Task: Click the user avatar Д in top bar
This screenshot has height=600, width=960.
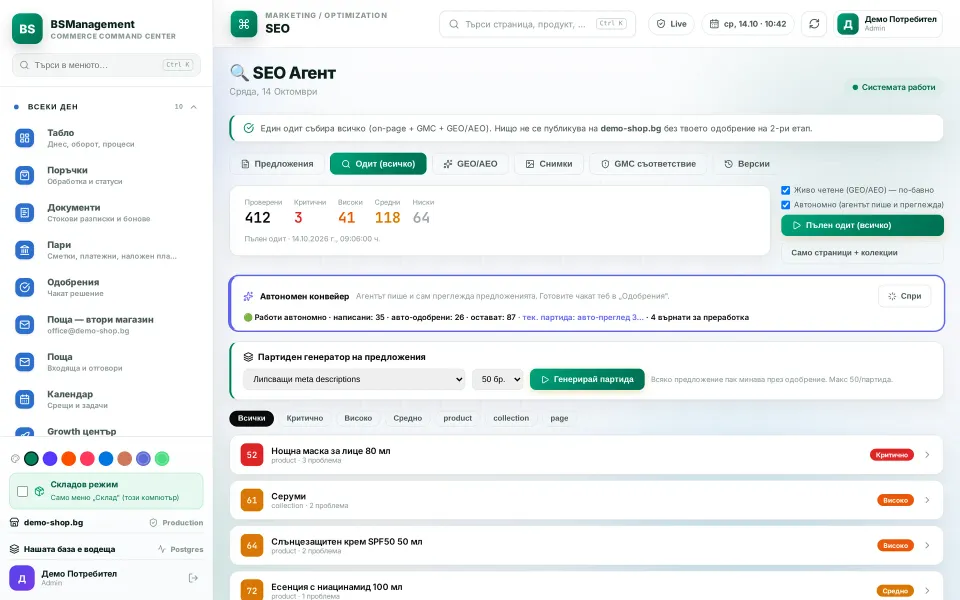Action: tap(848, 24)
